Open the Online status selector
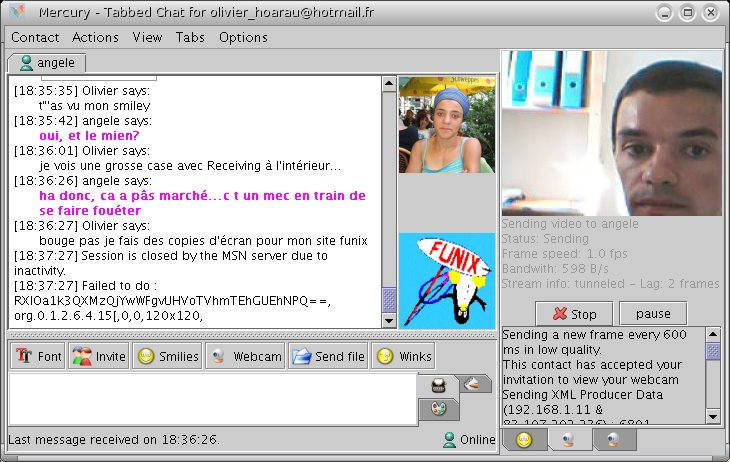730x462 pixels. (x=468, y=440)
